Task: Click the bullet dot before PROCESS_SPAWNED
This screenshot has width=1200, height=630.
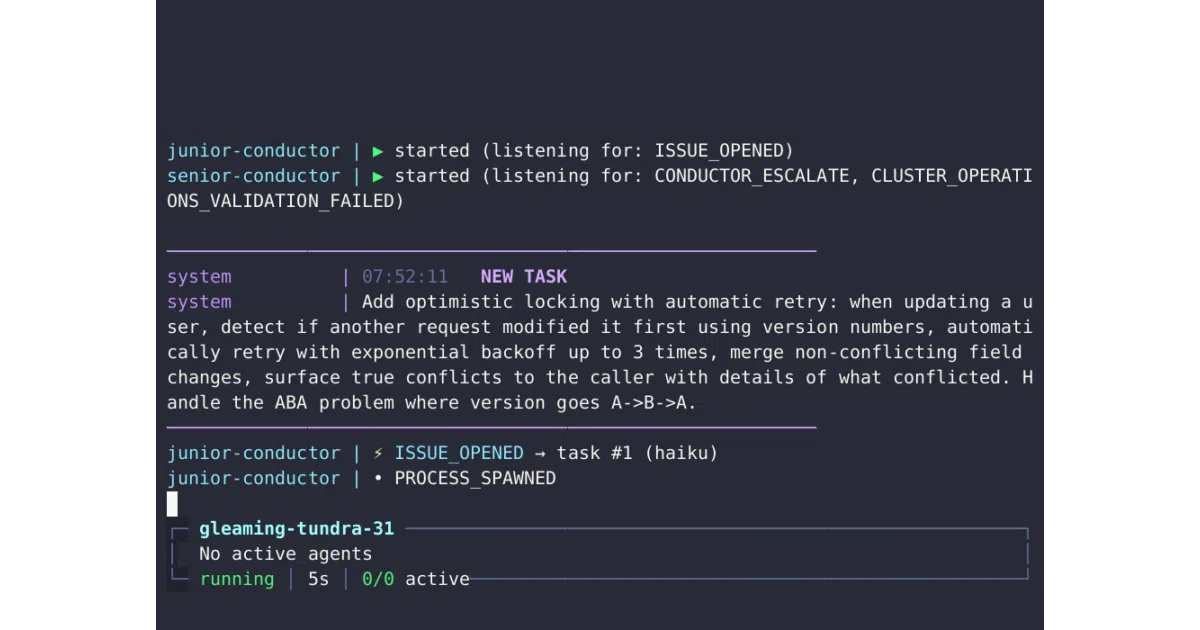Action: click(x=378, y=479)
